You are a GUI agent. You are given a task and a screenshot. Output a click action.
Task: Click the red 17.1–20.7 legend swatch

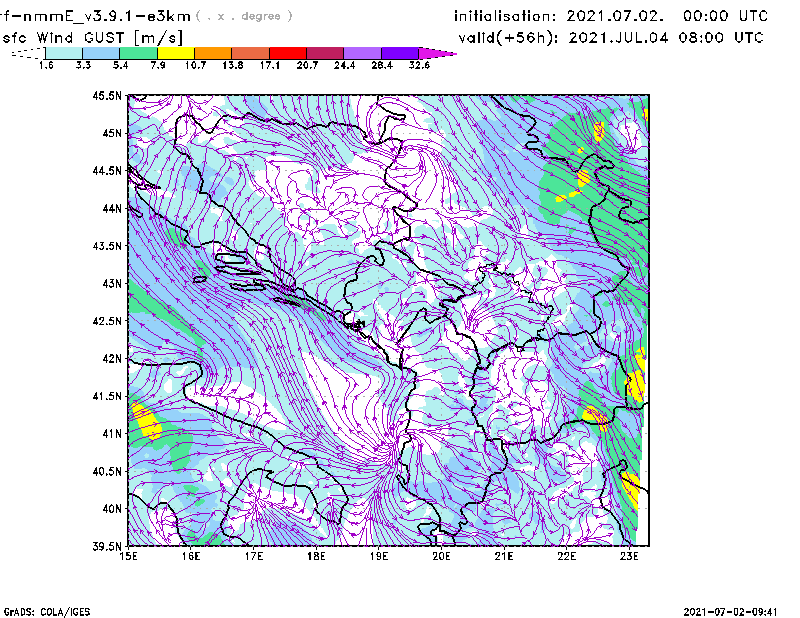[288, 53]
